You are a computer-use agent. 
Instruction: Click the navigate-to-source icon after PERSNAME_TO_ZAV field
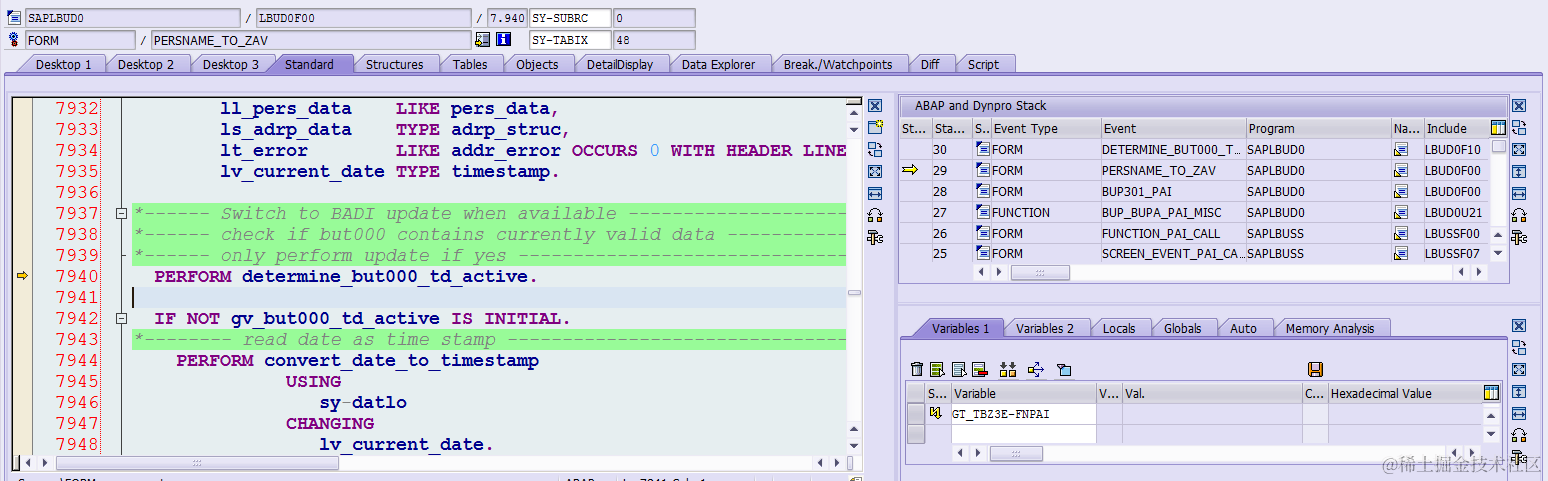(x=483, y=40)
